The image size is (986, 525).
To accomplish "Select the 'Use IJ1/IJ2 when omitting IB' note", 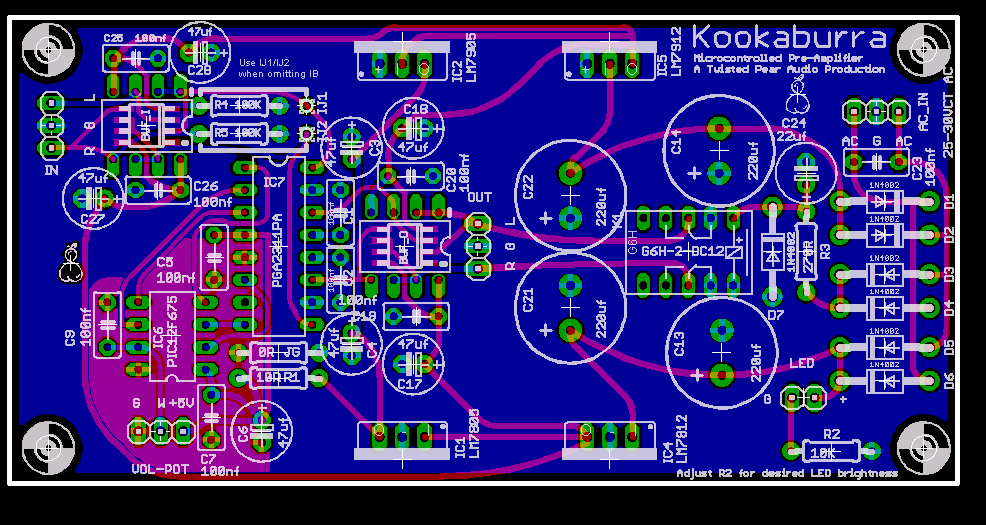I will (278, 68).
